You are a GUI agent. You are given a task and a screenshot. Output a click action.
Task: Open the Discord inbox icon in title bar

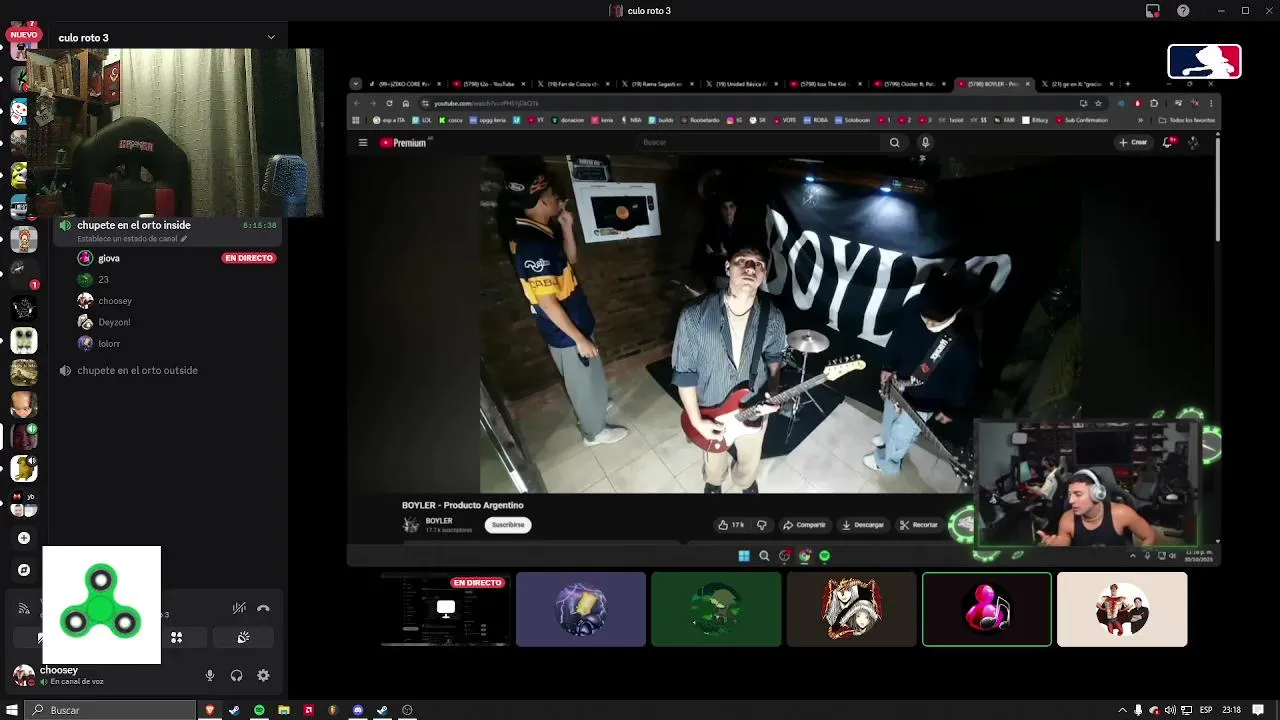1153,10
